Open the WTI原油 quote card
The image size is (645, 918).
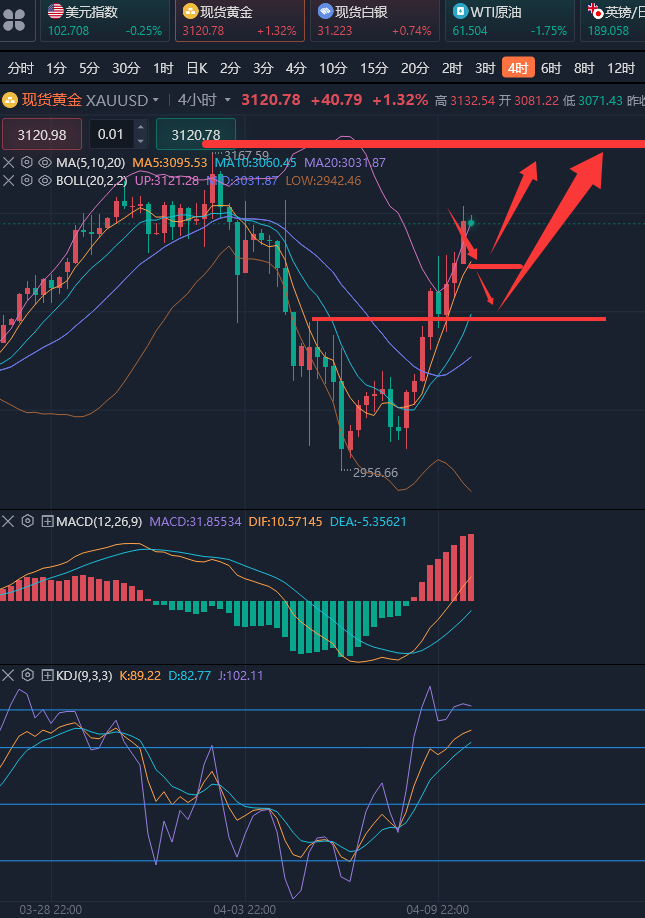(x=510, y=20)
